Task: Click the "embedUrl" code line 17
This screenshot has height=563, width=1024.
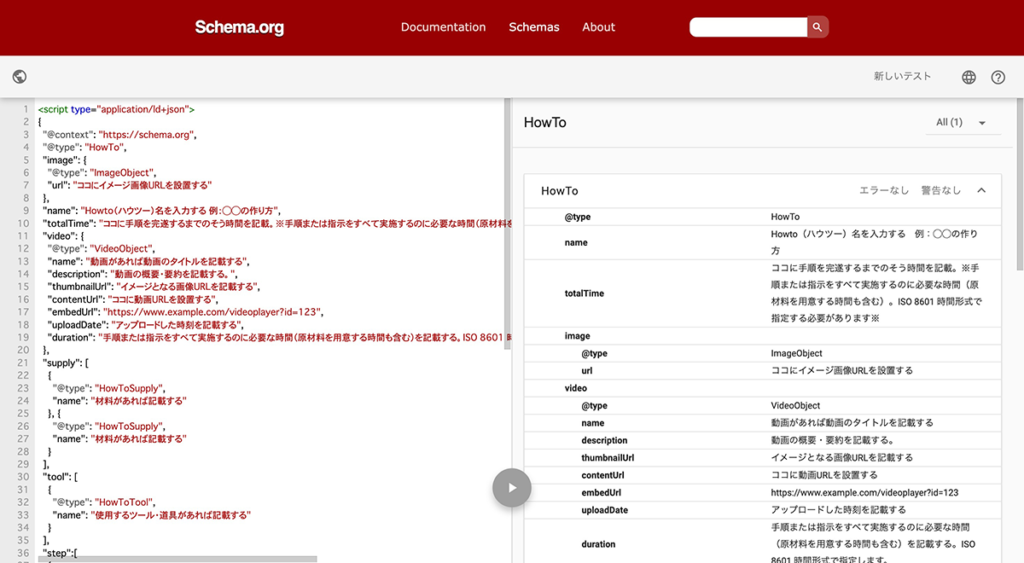Action: pyautogui.click(x=185, y=312)
